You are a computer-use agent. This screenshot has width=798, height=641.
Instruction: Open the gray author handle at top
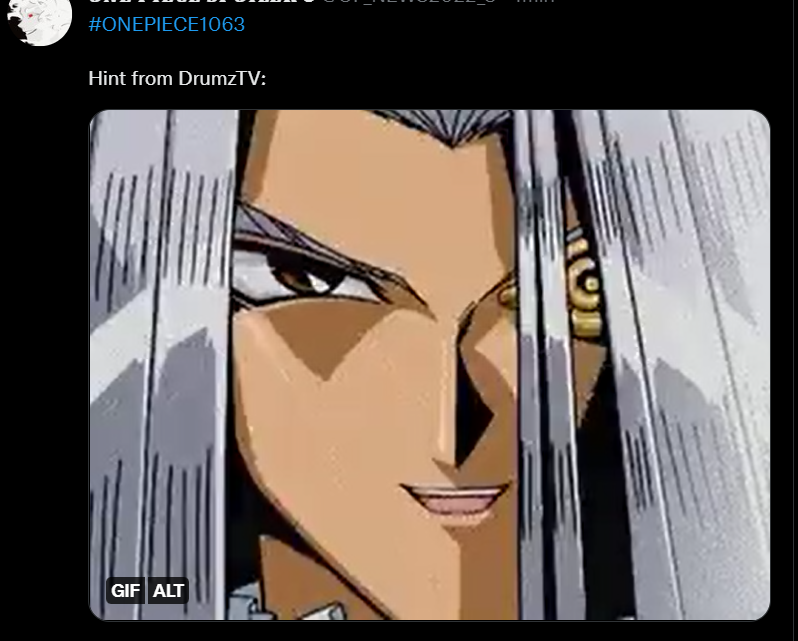[412, 2]
